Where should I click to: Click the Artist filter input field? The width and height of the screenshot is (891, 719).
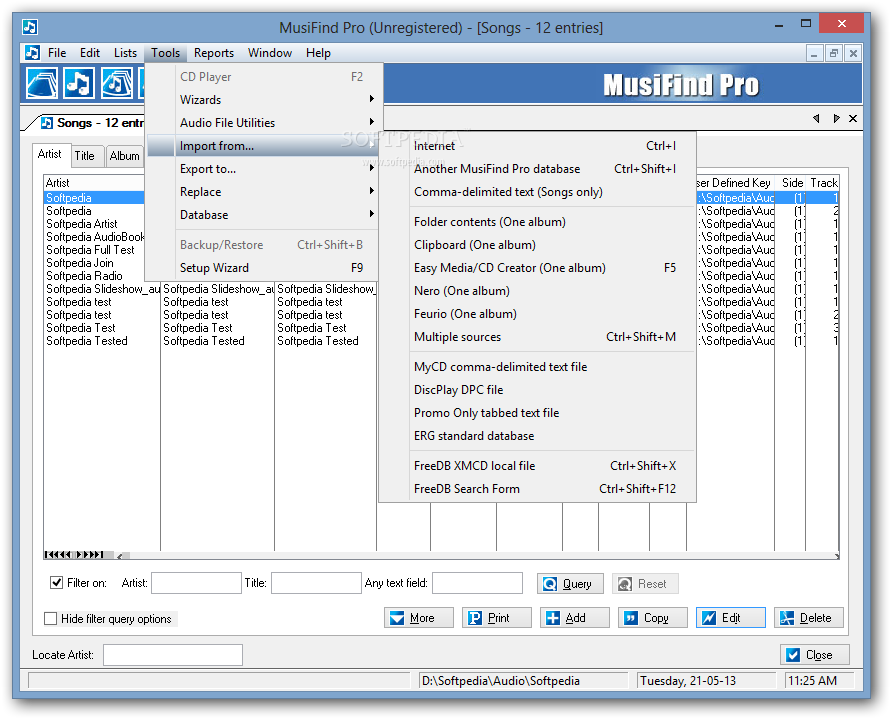[x=197, y=583]
